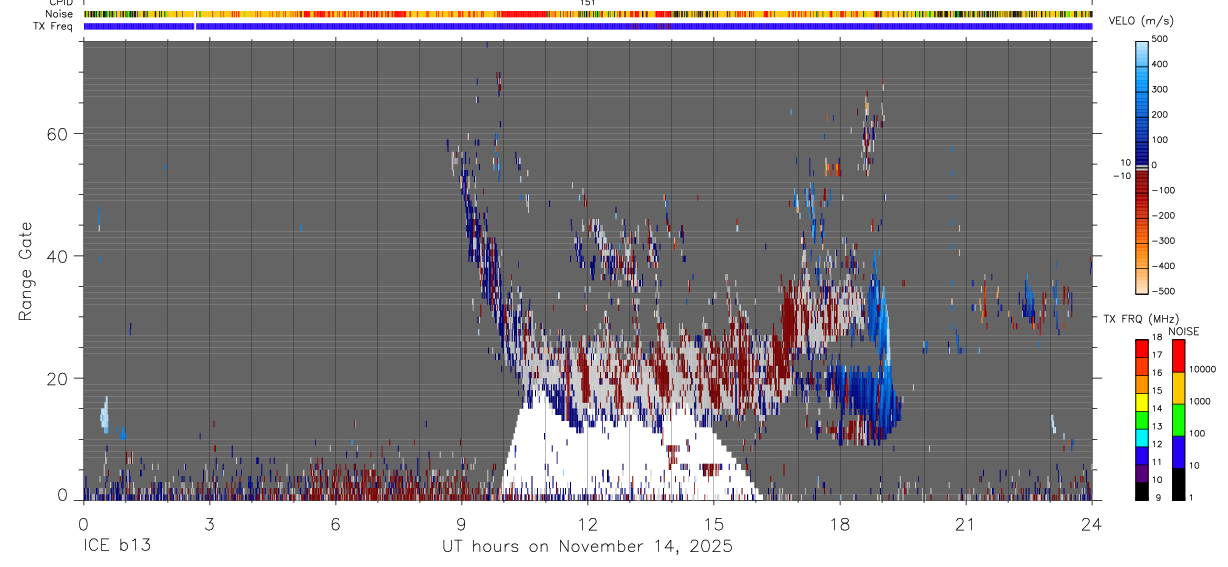Click the 300 tick on velocity colorbar
Image resolution: width=1228 pixels, height=567 pixels.
(x=1160, y=89)
